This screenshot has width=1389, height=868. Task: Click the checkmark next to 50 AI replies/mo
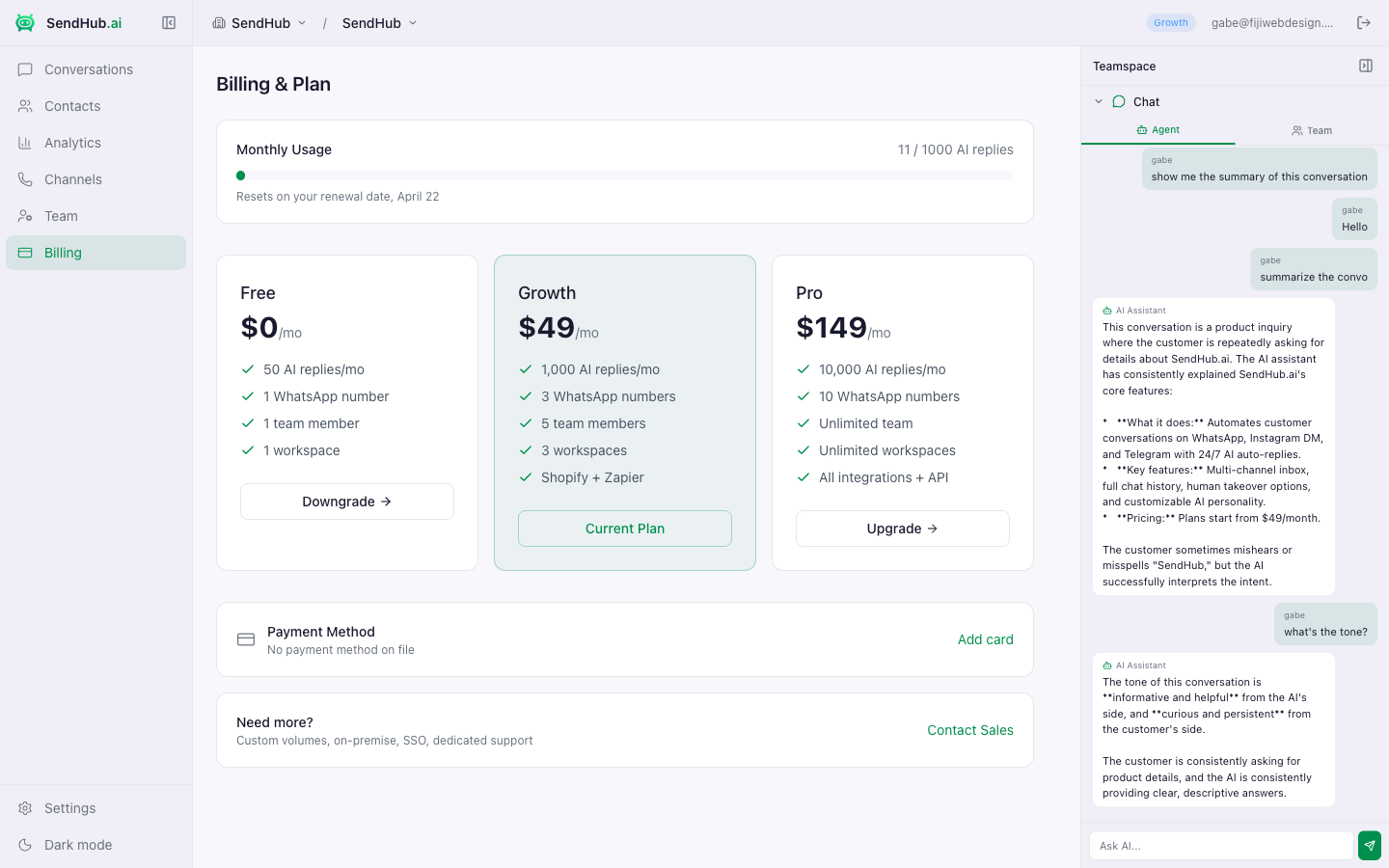pyautogui.click(x=248, y=369)
